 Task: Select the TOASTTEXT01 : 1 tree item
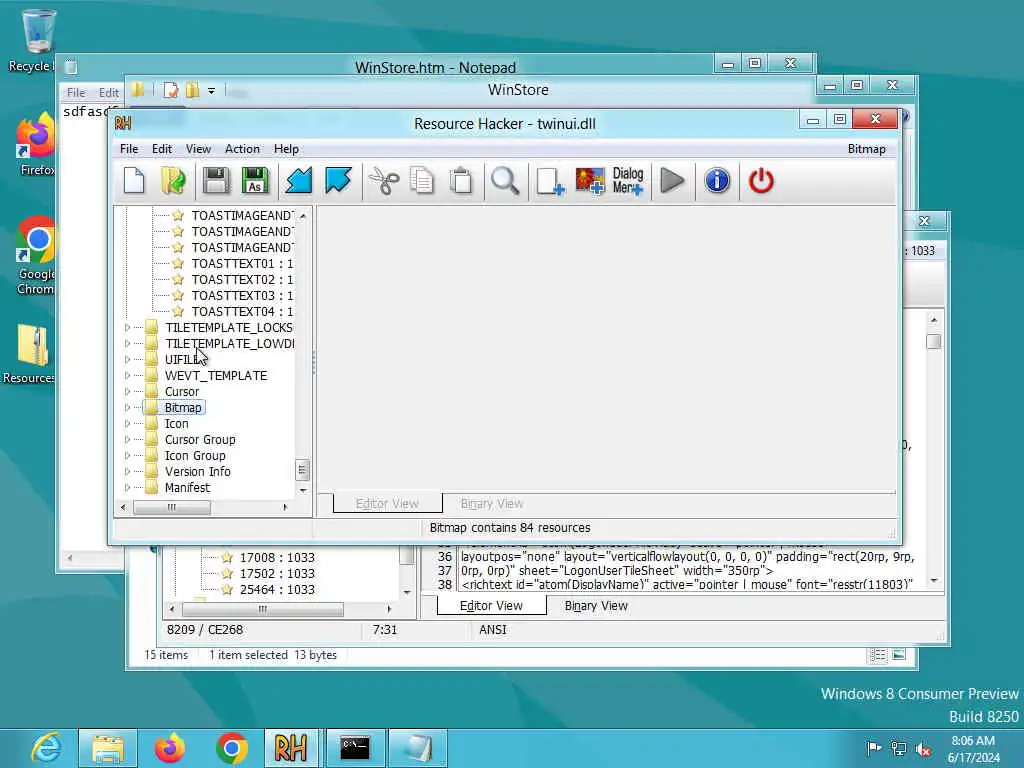pyautogui.click(x=242, y=263)
